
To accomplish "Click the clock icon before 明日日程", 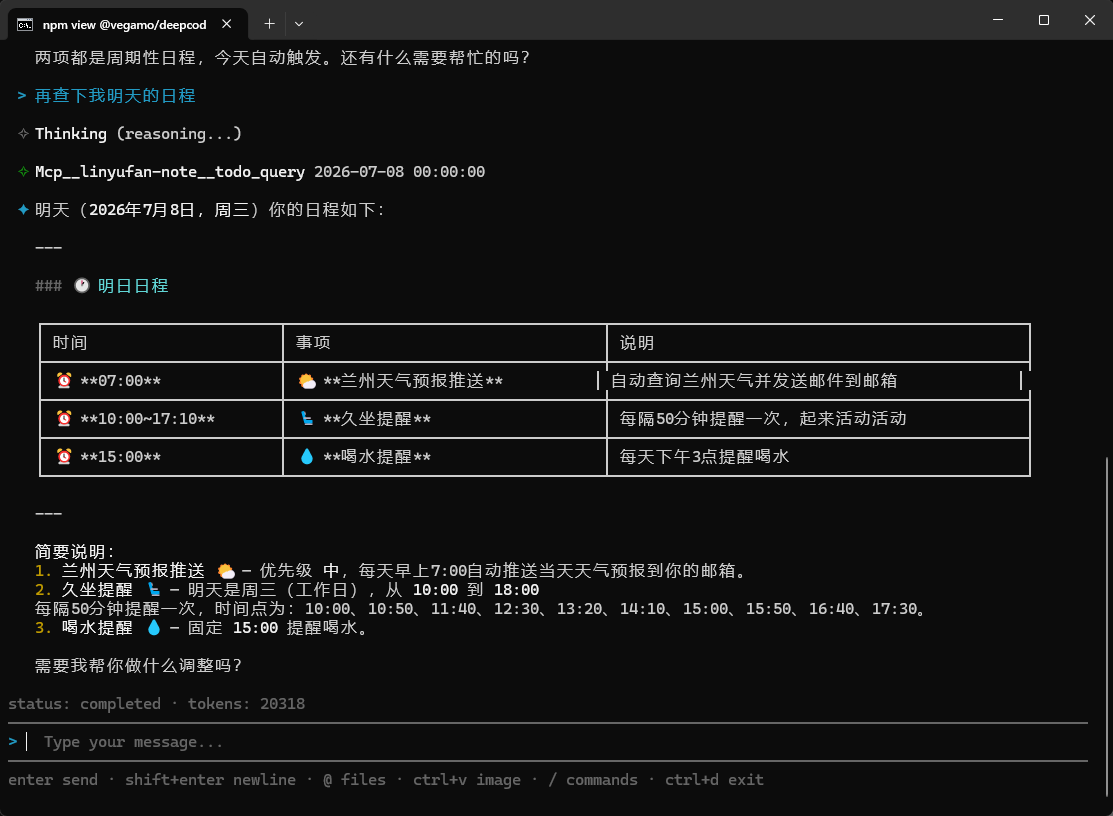I will click(82, 286).
